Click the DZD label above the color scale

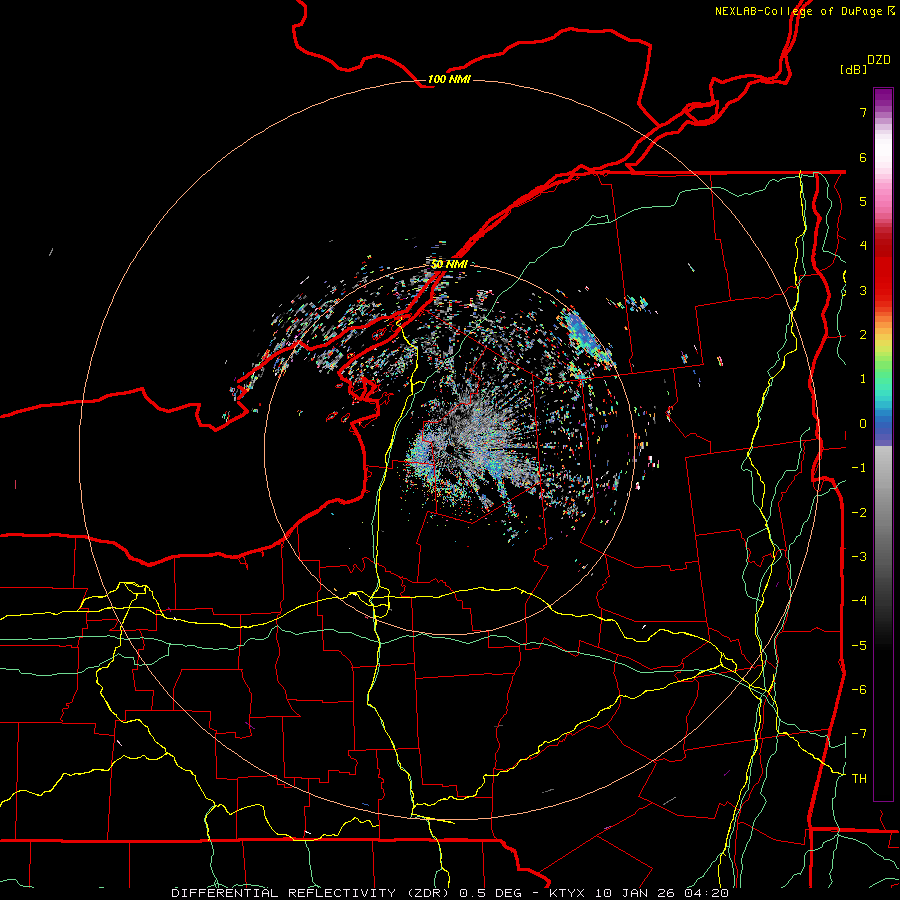[879, 60]
